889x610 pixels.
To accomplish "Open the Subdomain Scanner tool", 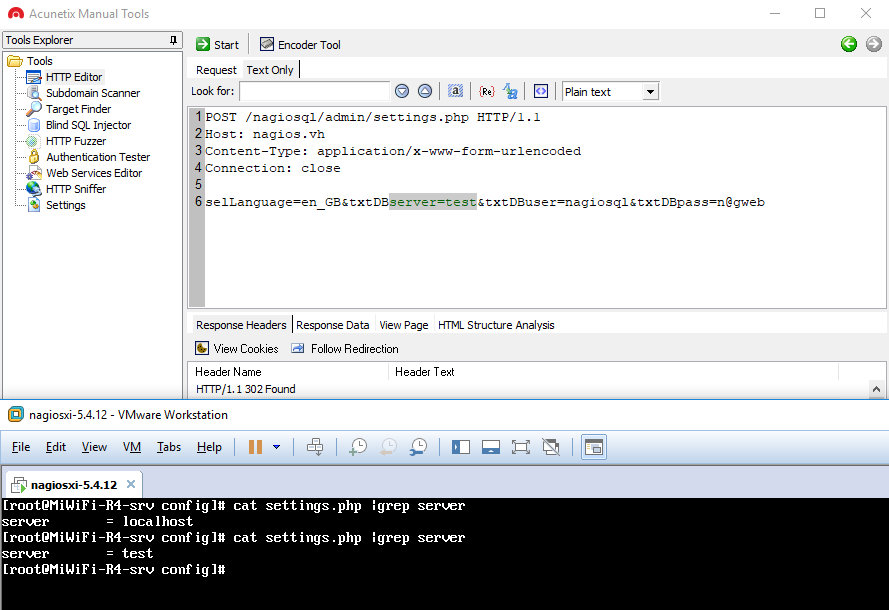I will (x=93, y=93).
